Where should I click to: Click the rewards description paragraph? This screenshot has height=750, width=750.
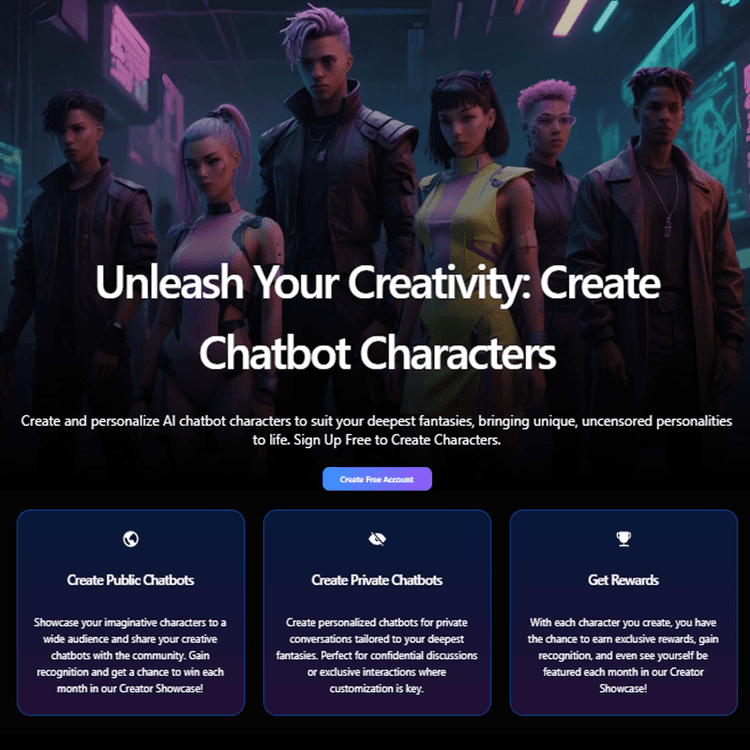(x=623, y=655)
